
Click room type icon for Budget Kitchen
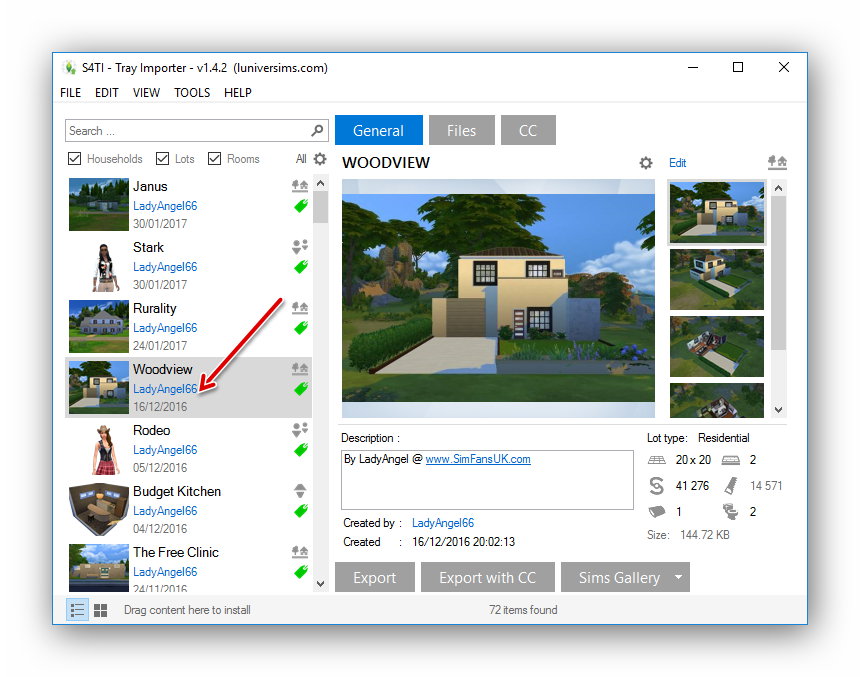[x=299, y=490]
